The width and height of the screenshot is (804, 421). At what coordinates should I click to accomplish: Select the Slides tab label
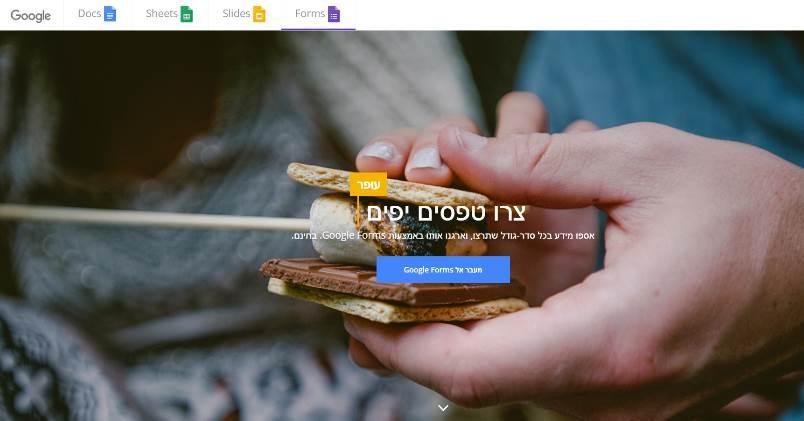[236, 14]
